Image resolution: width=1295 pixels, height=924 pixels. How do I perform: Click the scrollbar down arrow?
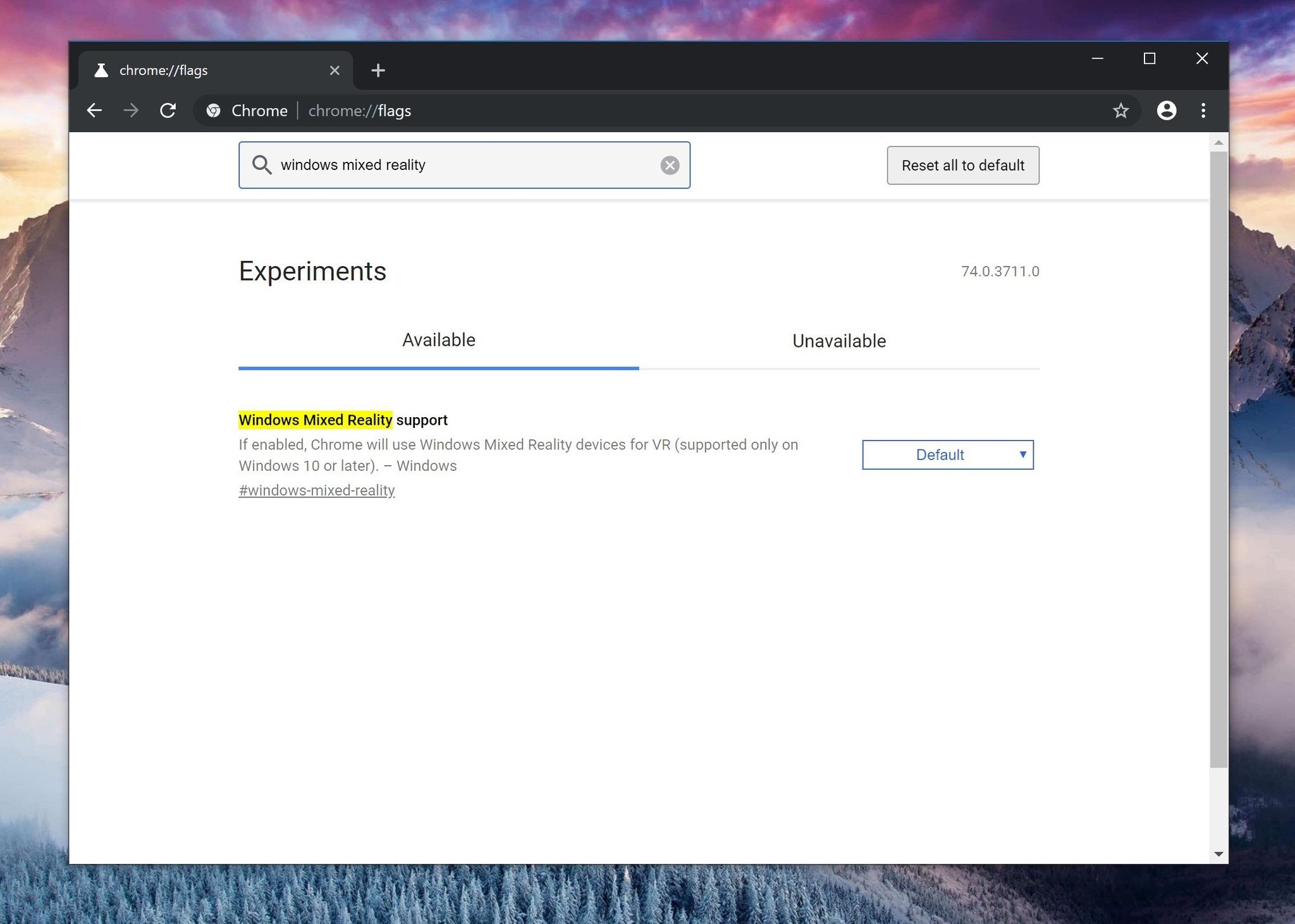(1218, 854)
